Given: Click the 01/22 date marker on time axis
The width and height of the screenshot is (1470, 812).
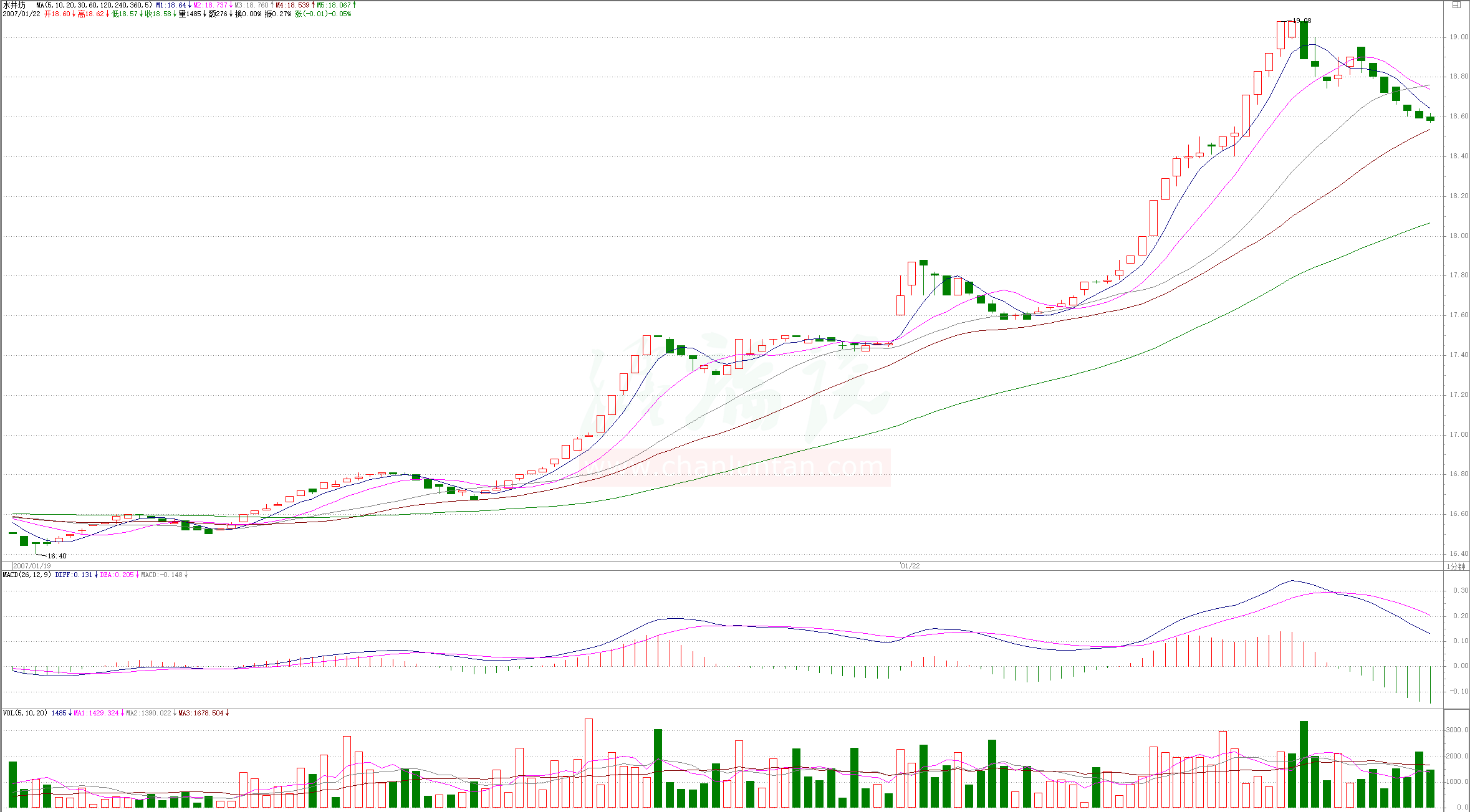Looking at the screenshot, I should (x=910, y=566).
